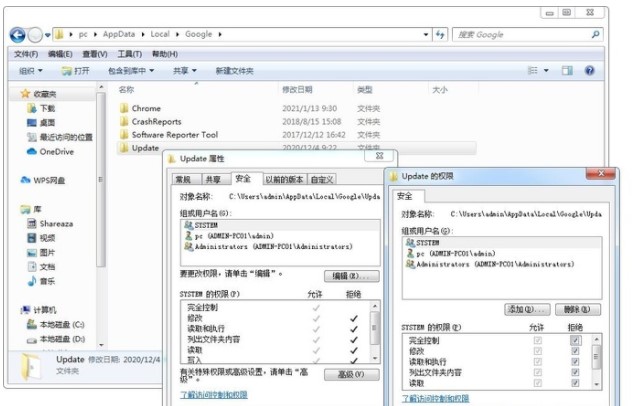633x406 pixels.
Task: Click the 编辑(E)... button
Action: pos(351,276)
